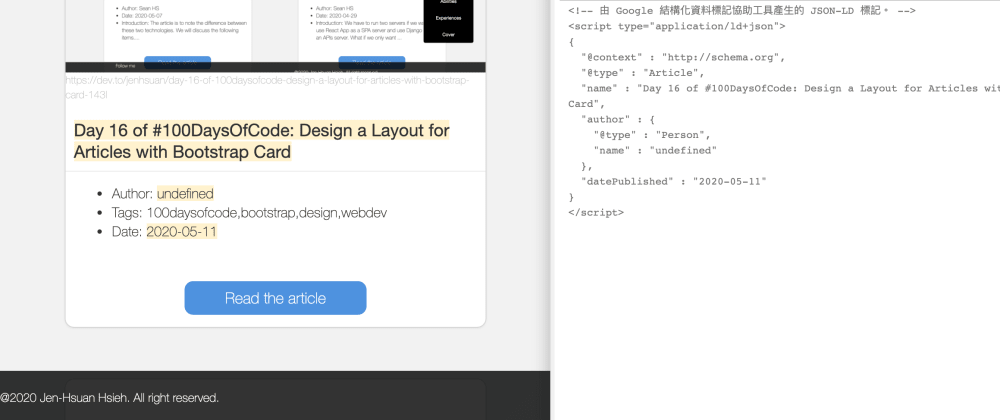The height and width of the screenshot is (420, 1000).
Task: Click the JSON-LD comment line with Google
Action: click(742, 11)
